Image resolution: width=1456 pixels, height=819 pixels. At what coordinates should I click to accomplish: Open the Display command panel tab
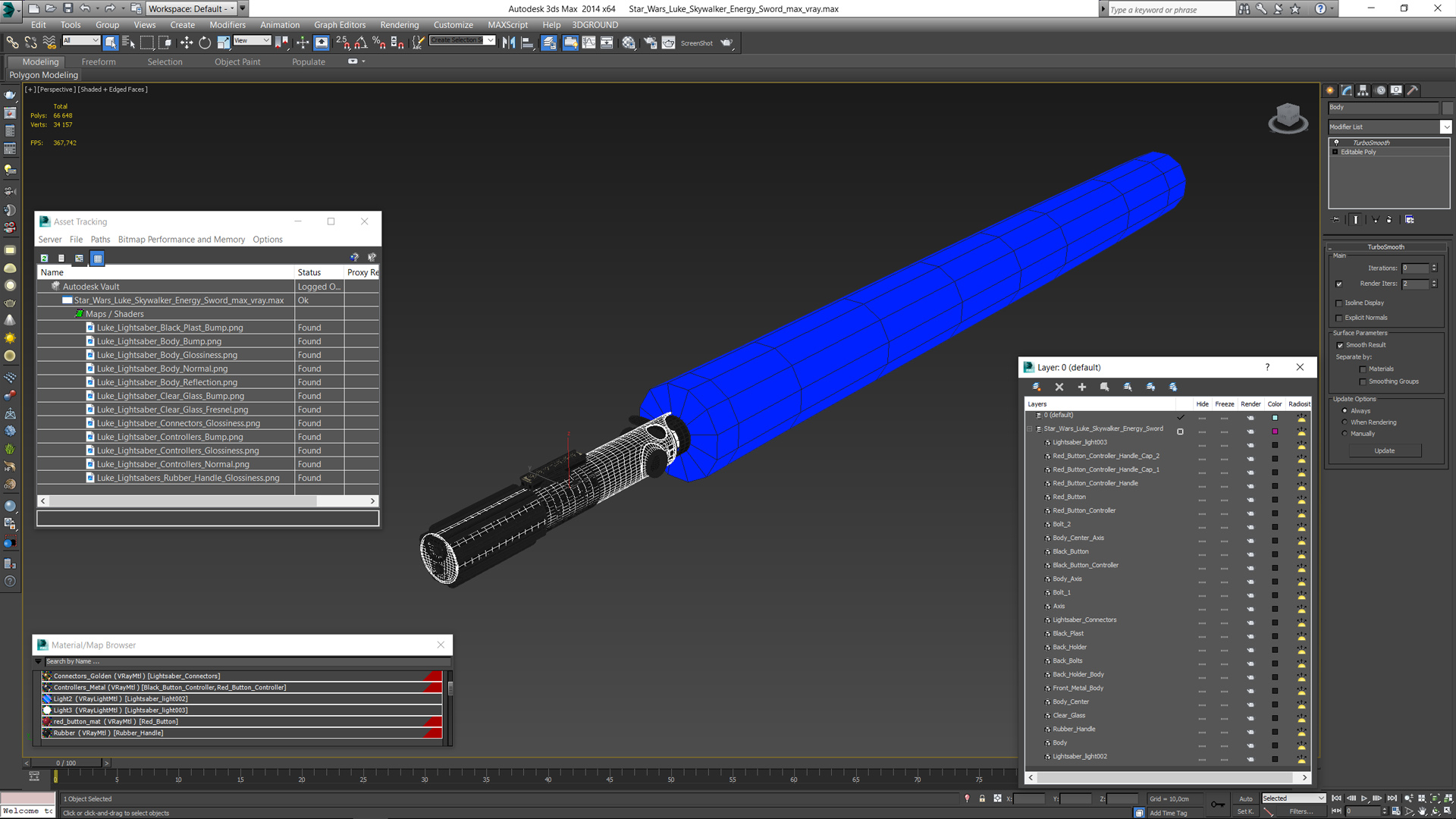[1396, 90]
